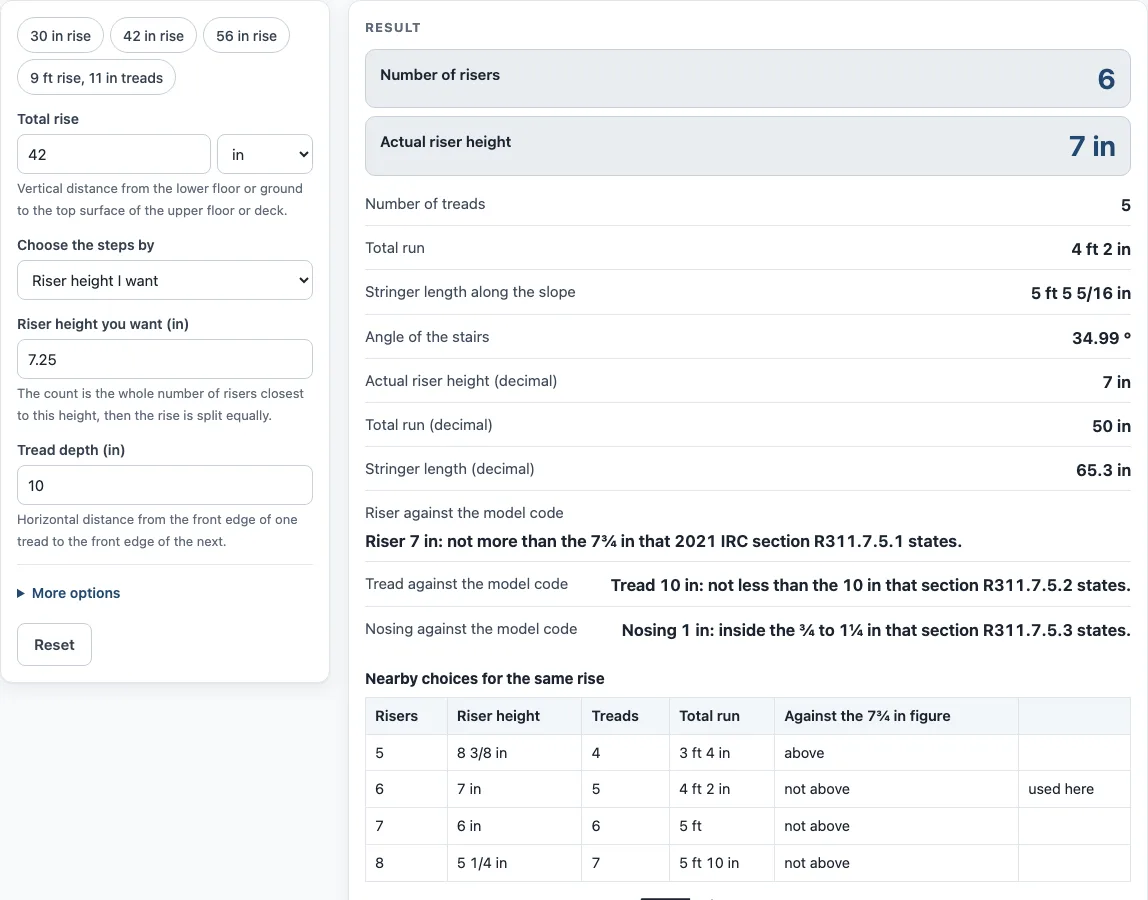Click the Actual riser height 7 in result
The height and width of the screenshot is (900, 1148).
coord(1092,146)
